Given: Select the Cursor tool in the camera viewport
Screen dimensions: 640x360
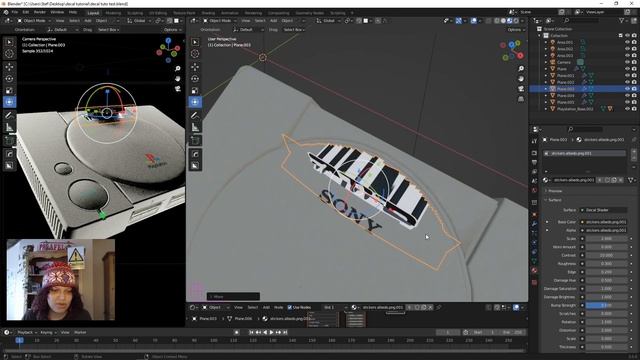Looking at the screenshot, I should 9,53.
